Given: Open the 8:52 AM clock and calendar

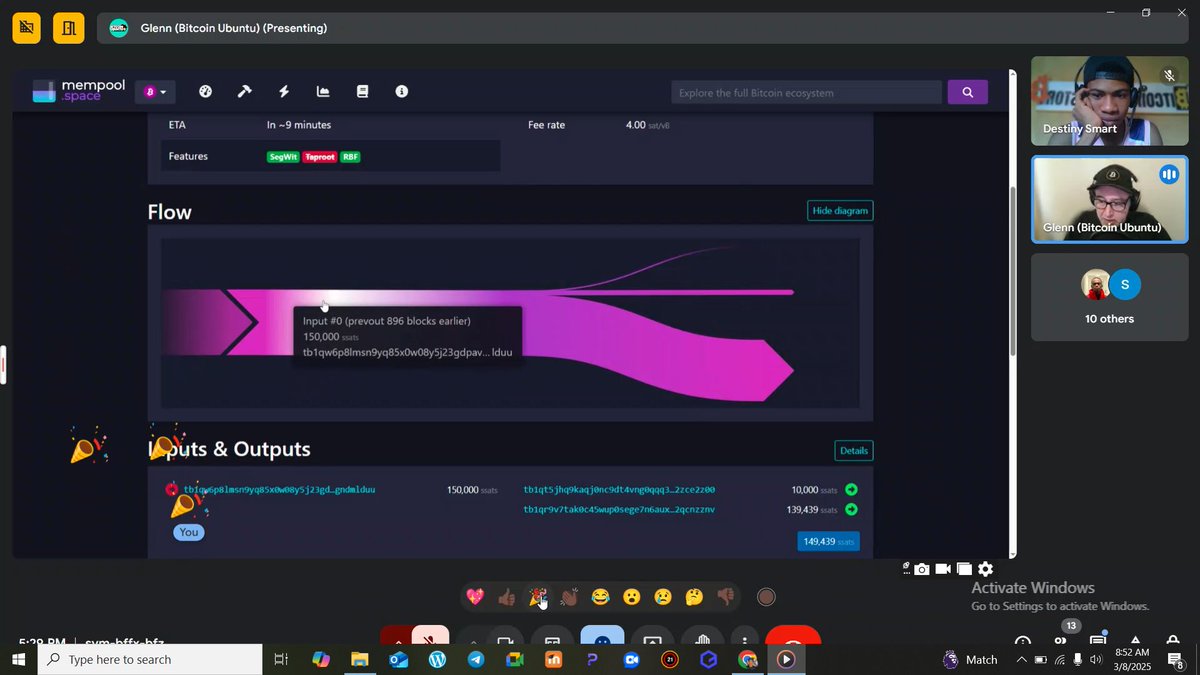Looking at the screenshot, I should (x=1132, y=659).
